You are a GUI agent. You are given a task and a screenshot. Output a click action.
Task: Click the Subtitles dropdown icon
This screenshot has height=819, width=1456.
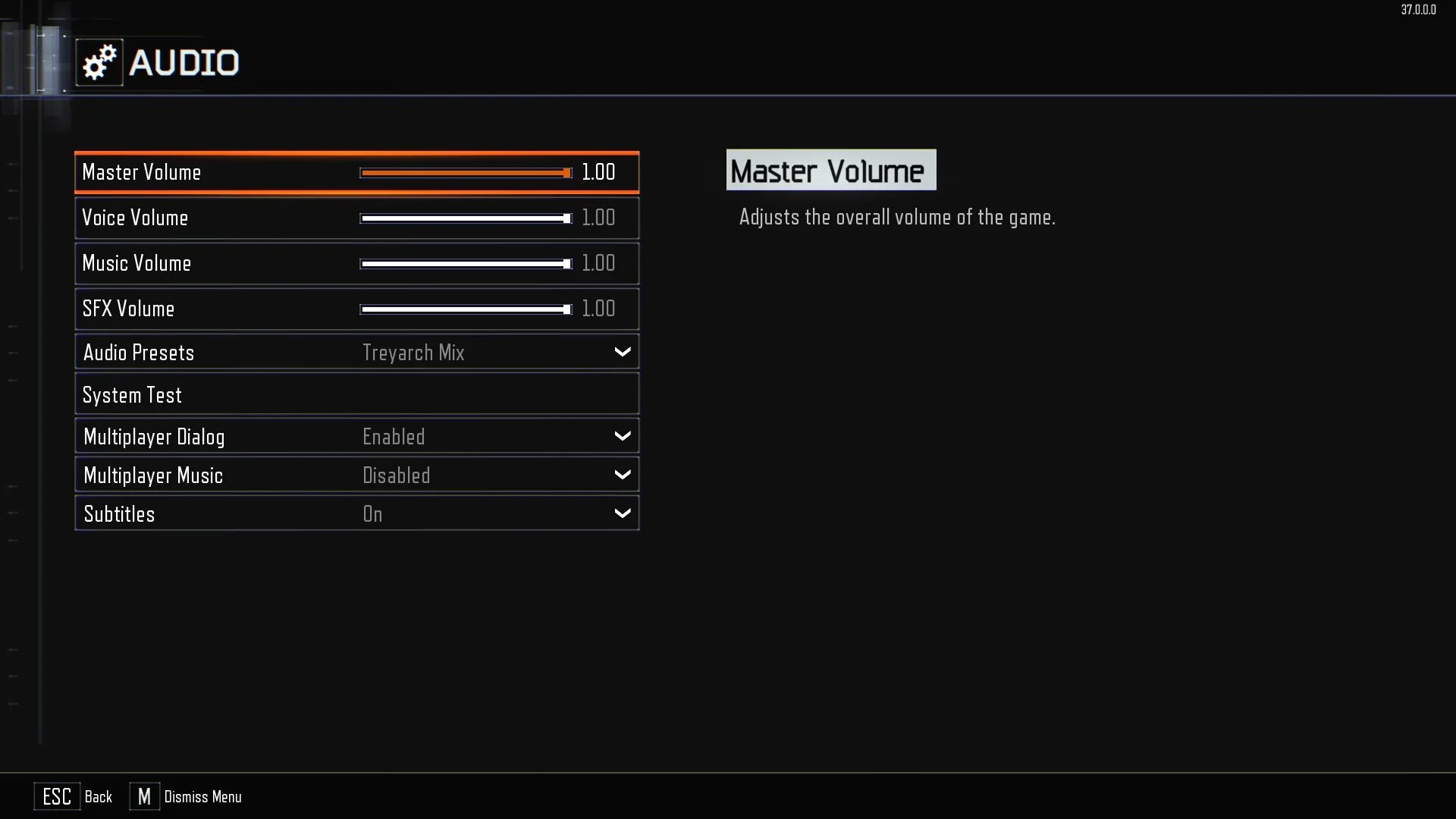[622, 513]
